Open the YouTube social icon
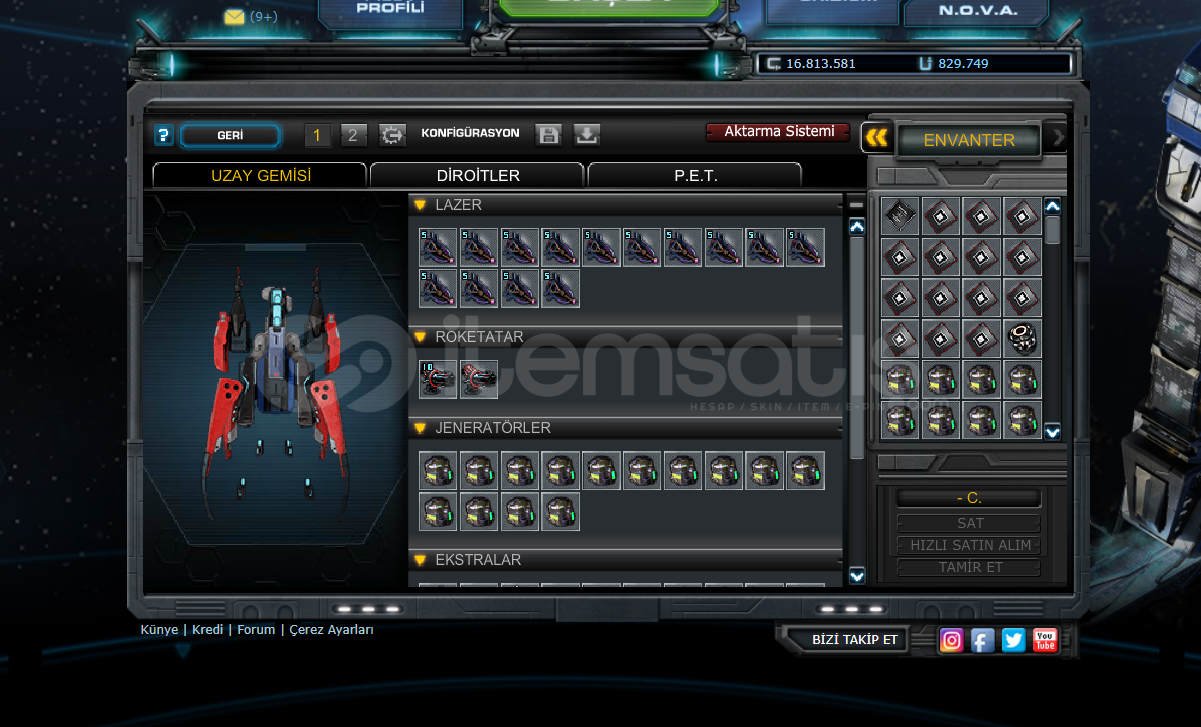This screenshot has height=727, width=1201. coord(1045,640)
